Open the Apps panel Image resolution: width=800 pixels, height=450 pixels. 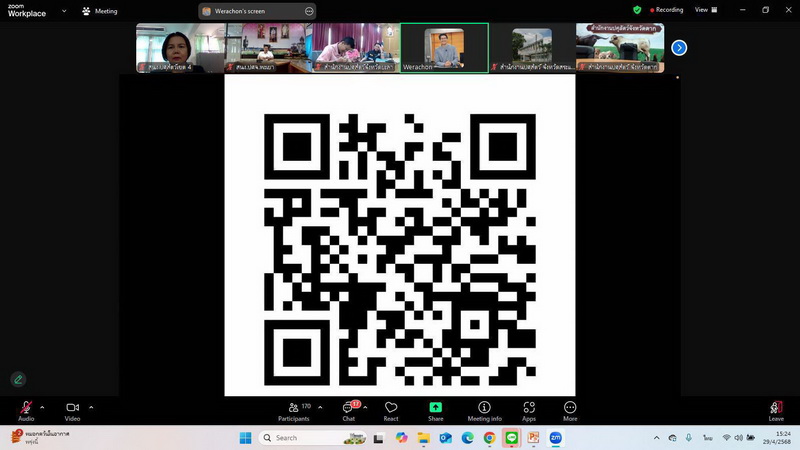click(529, 411)
